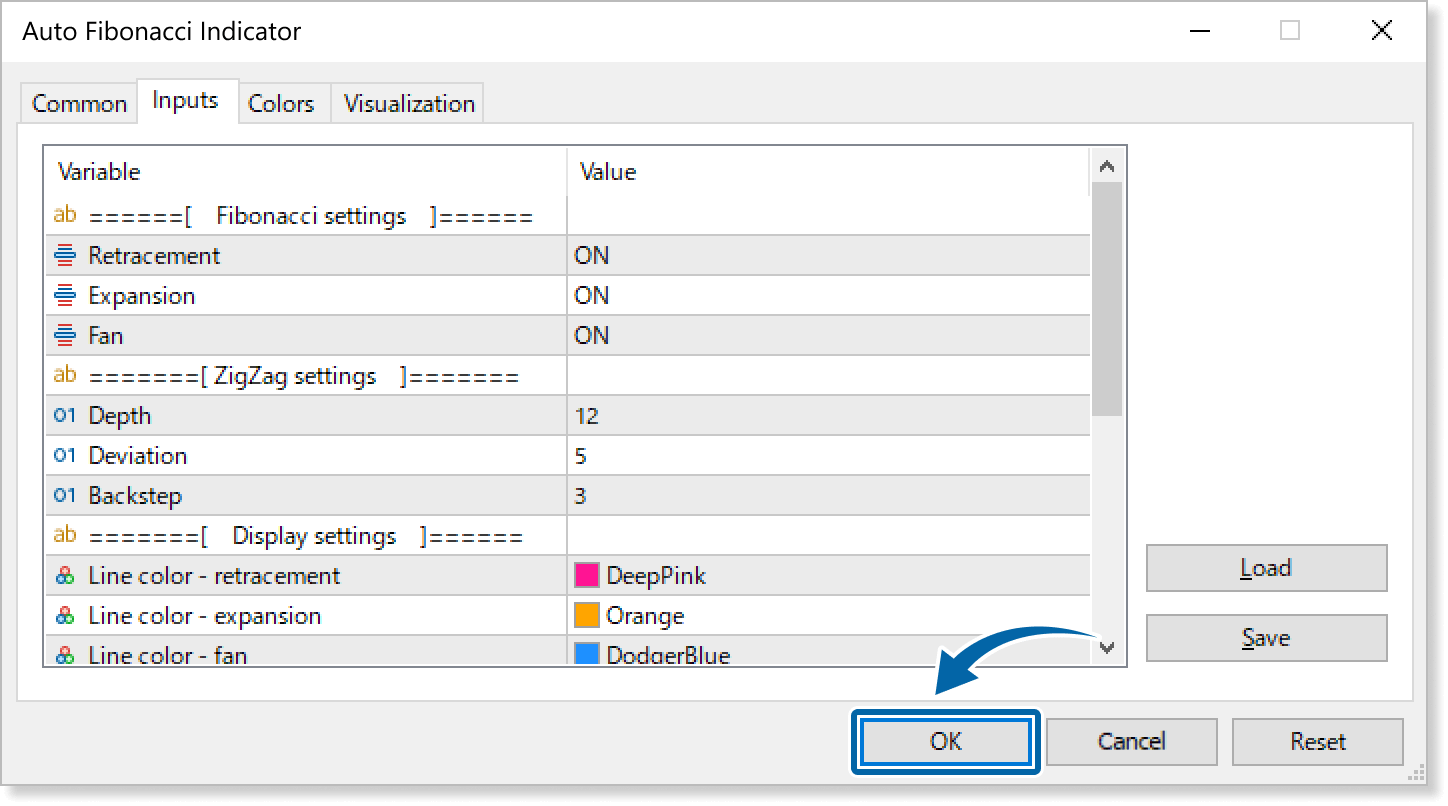Confirm settings with the OK button
Image resolution: width=1448 pixels, height=806 pixels.
946,742
